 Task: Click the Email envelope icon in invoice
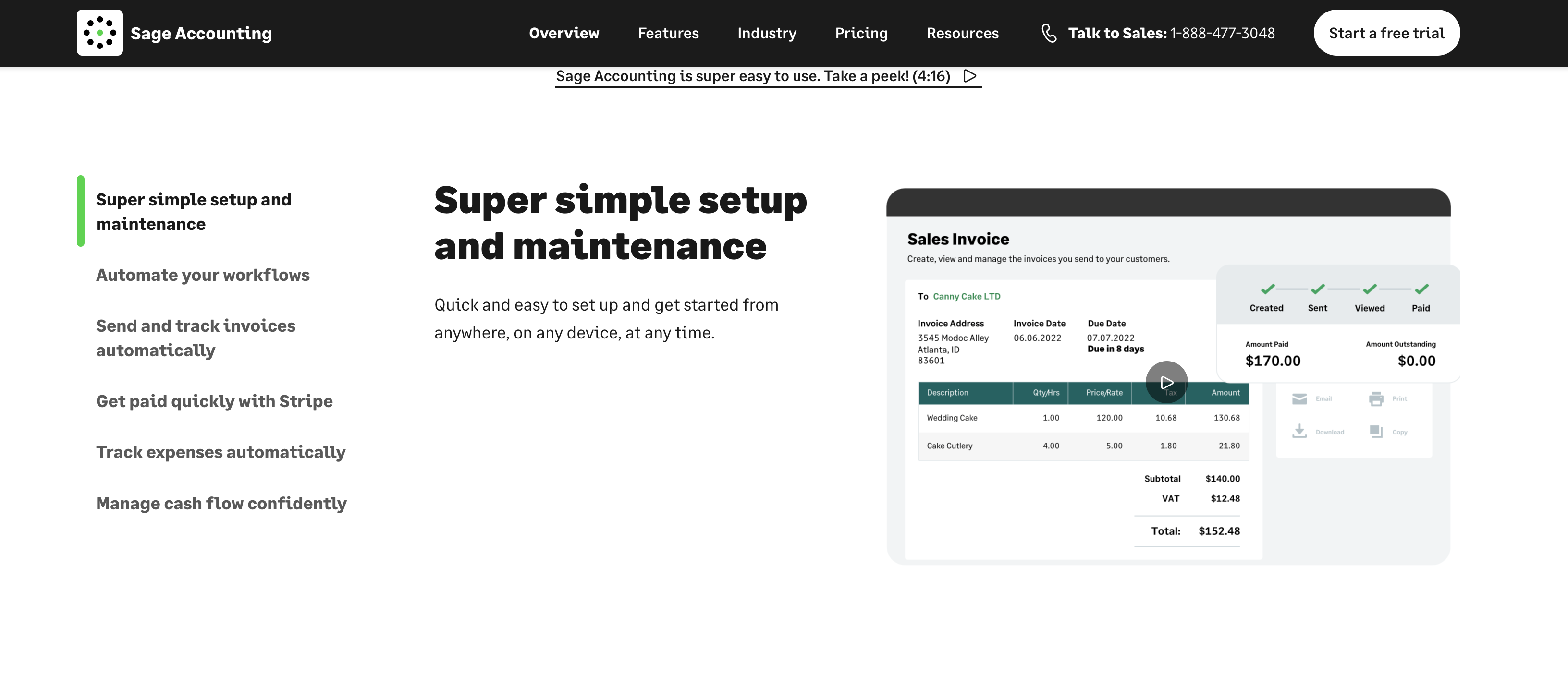[1299, 399]
